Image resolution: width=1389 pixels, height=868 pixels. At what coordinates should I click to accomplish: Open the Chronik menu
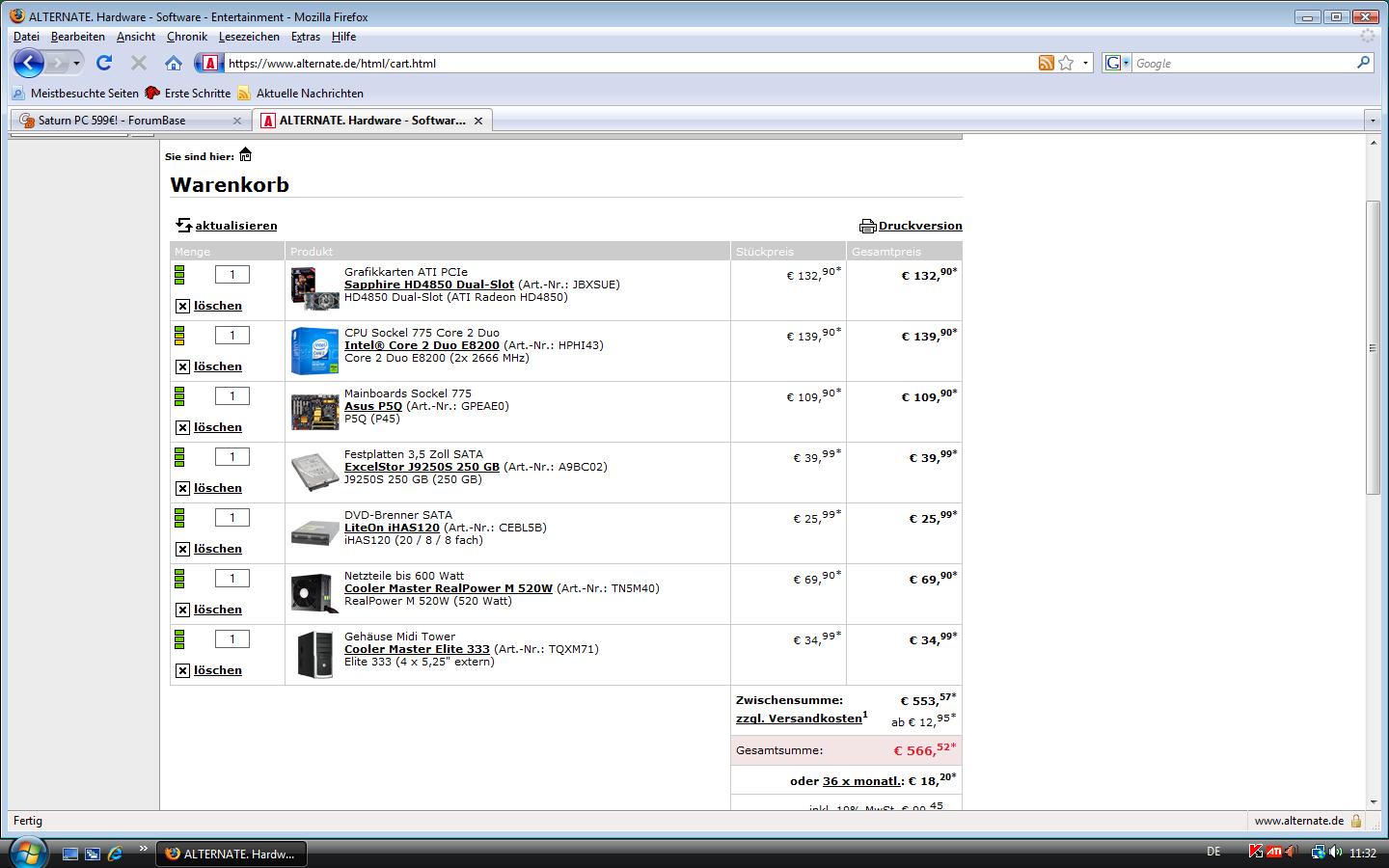coord(186,37)
